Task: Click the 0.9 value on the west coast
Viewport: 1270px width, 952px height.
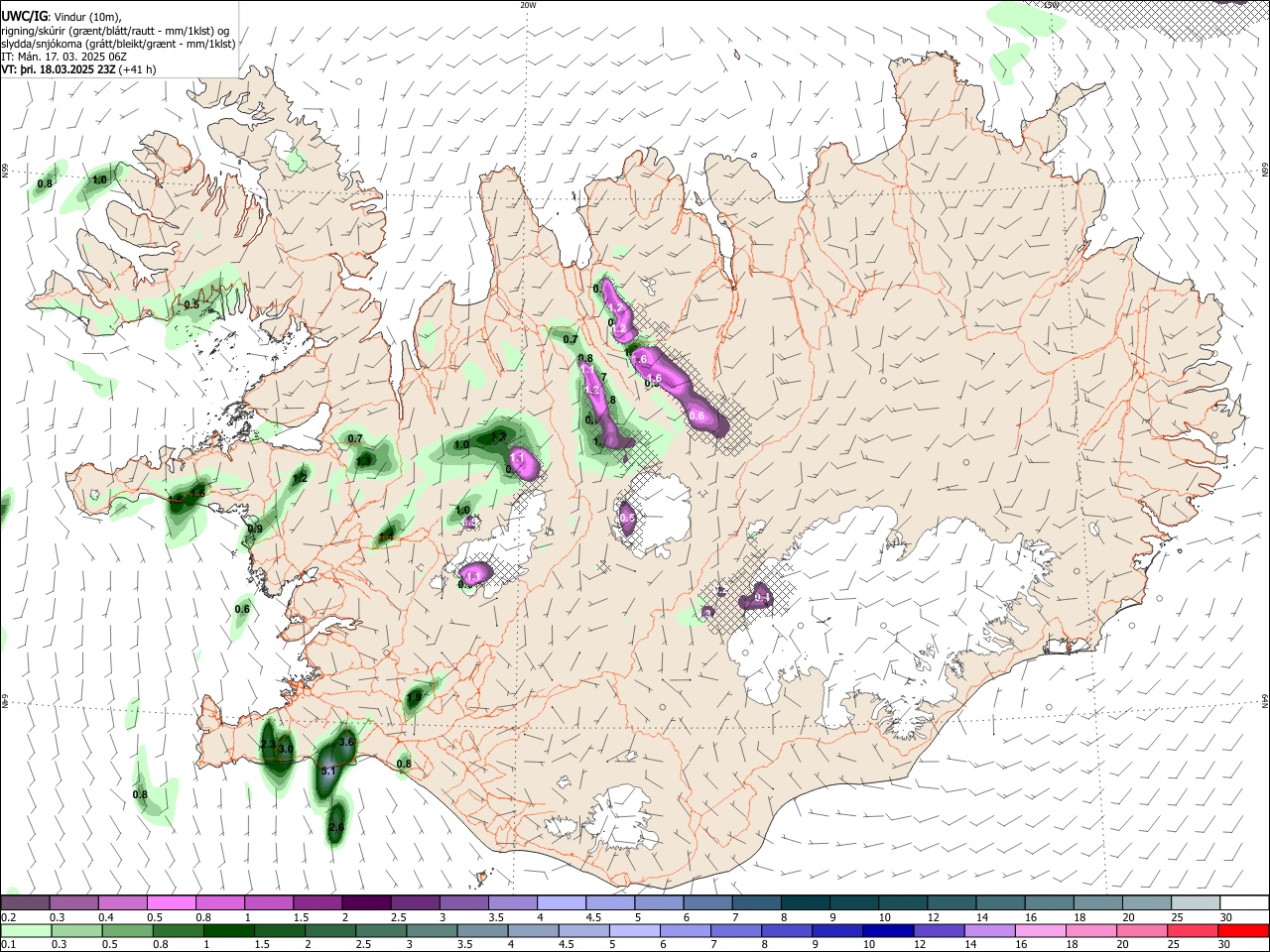Action: (x=255, y=529)
